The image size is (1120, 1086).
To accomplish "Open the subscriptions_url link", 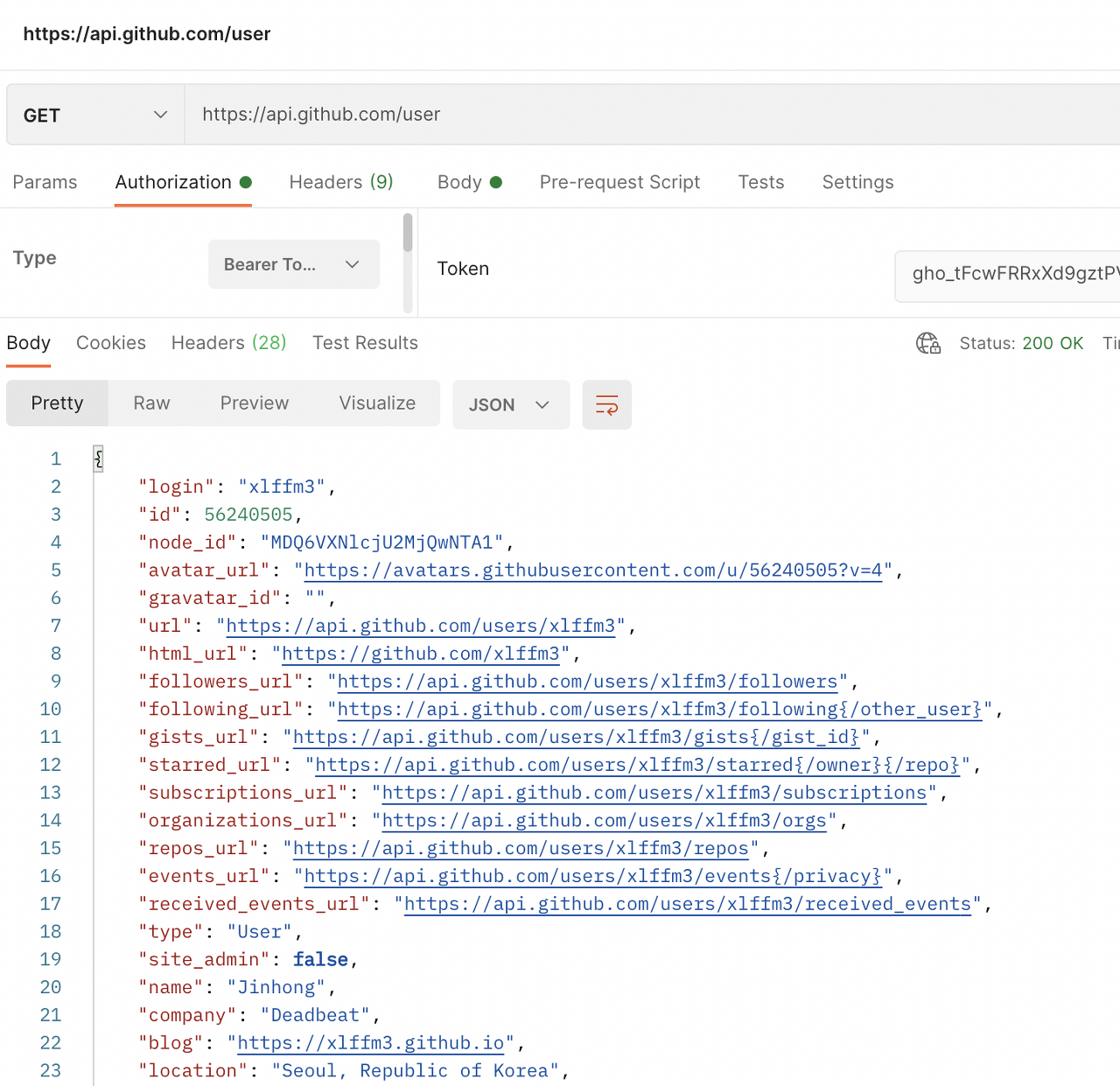I will click(x=654, y=793).
